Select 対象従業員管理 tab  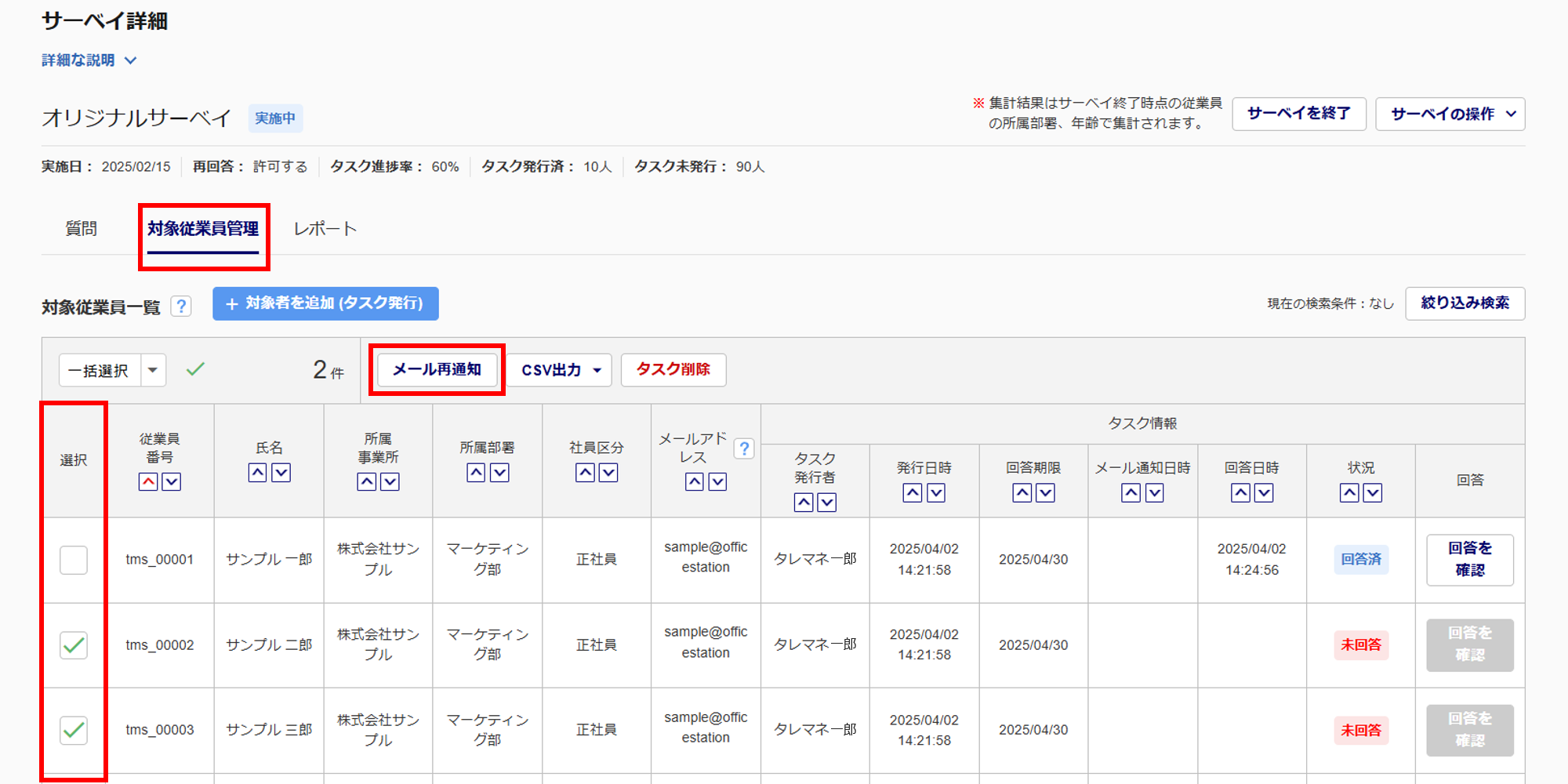click(x=203, y=229)
